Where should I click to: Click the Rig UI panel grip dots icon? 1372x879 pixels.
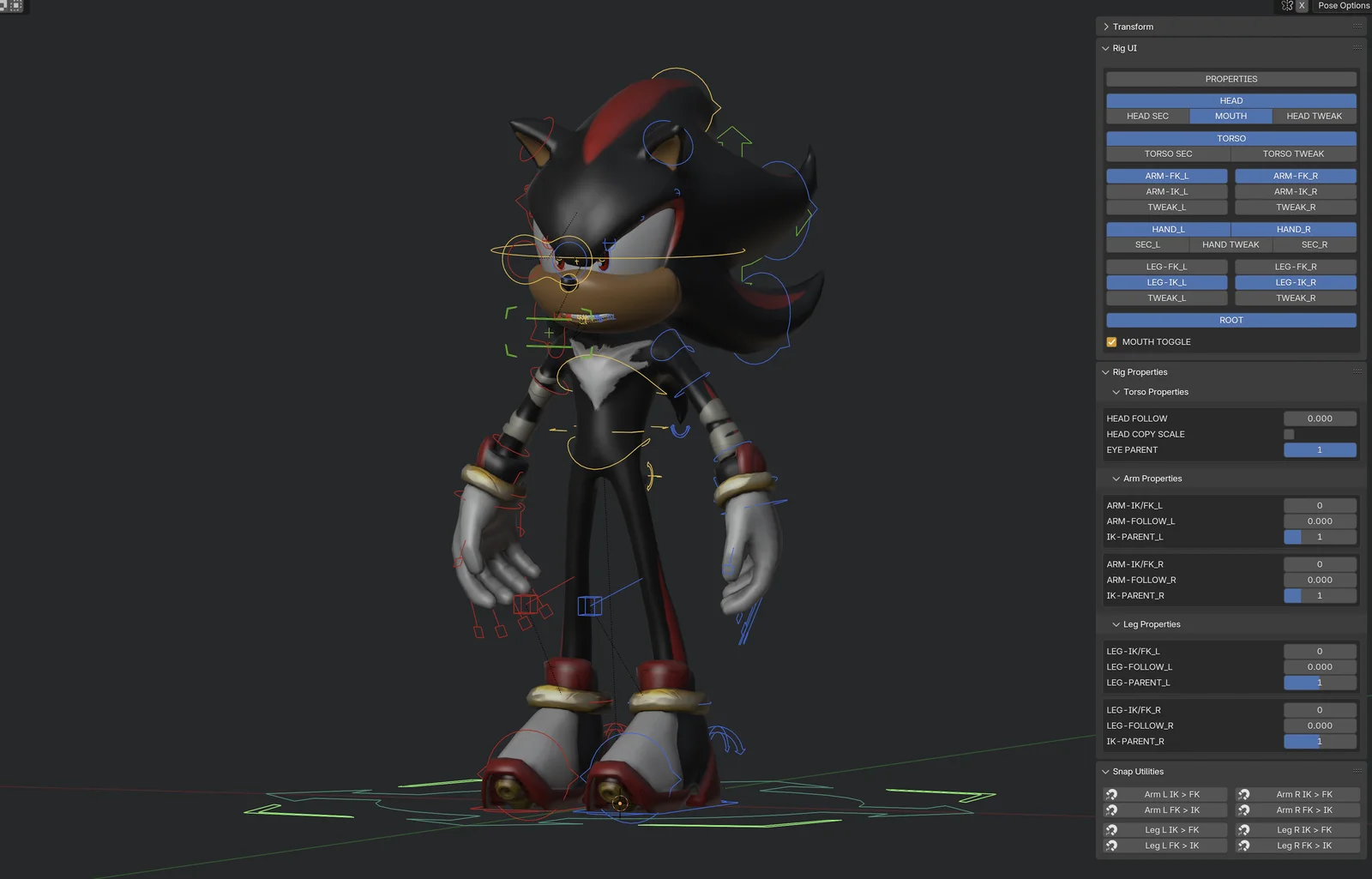[x=1356, y=48]
